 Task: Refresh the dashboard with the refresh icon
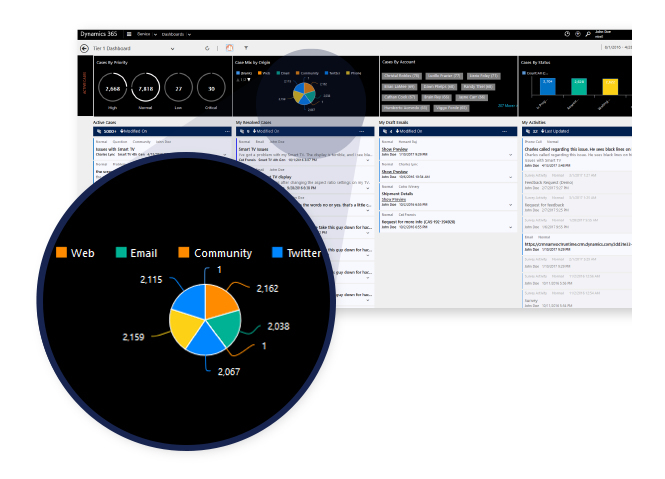click(207, 48)
